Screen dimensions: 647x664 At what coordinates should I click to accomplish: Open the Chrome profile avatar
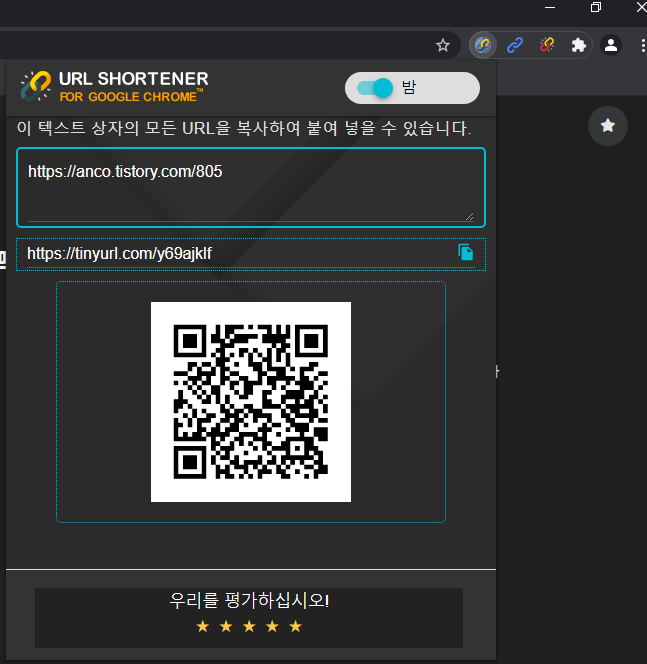click(611, 45)
